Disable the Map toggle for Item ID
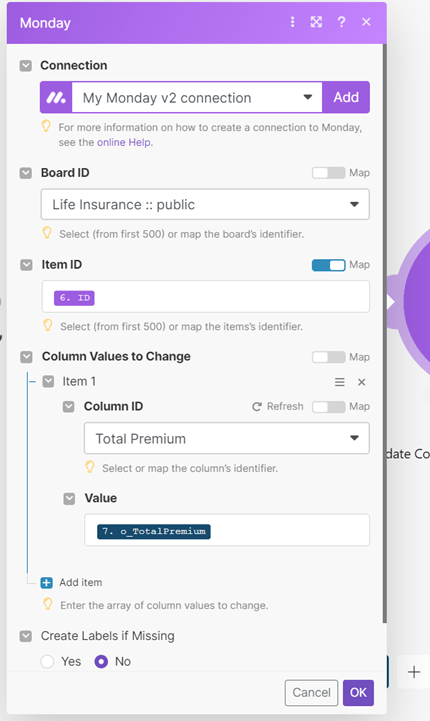Image resolution: width=430 pixels, height=721 pixels. coord(328,265)
